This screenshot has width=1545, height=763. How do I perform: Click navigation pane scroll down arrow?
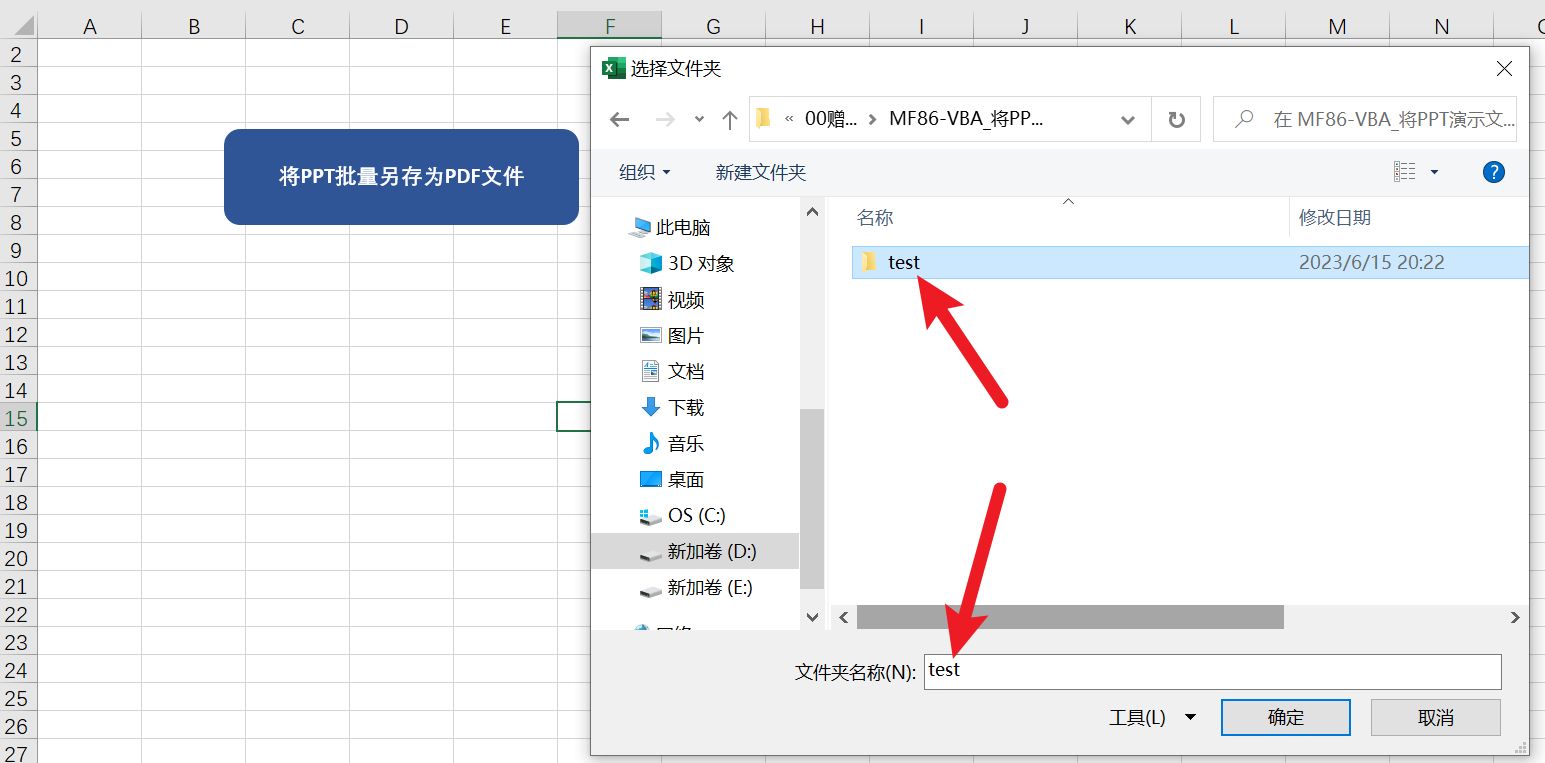click(812, 618)
